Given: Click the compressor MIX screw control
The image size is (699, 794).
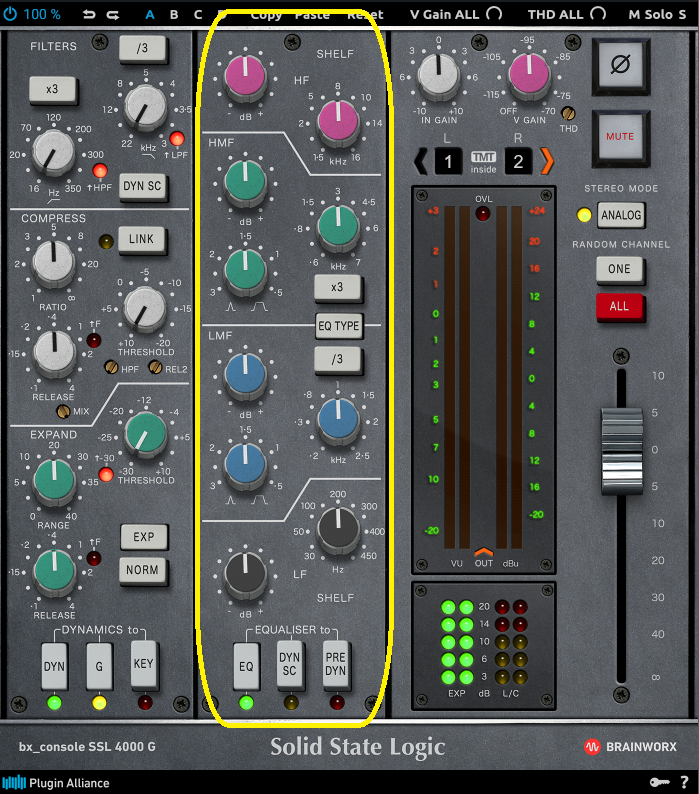Looking at the screenshot, I should click(63, 412).
